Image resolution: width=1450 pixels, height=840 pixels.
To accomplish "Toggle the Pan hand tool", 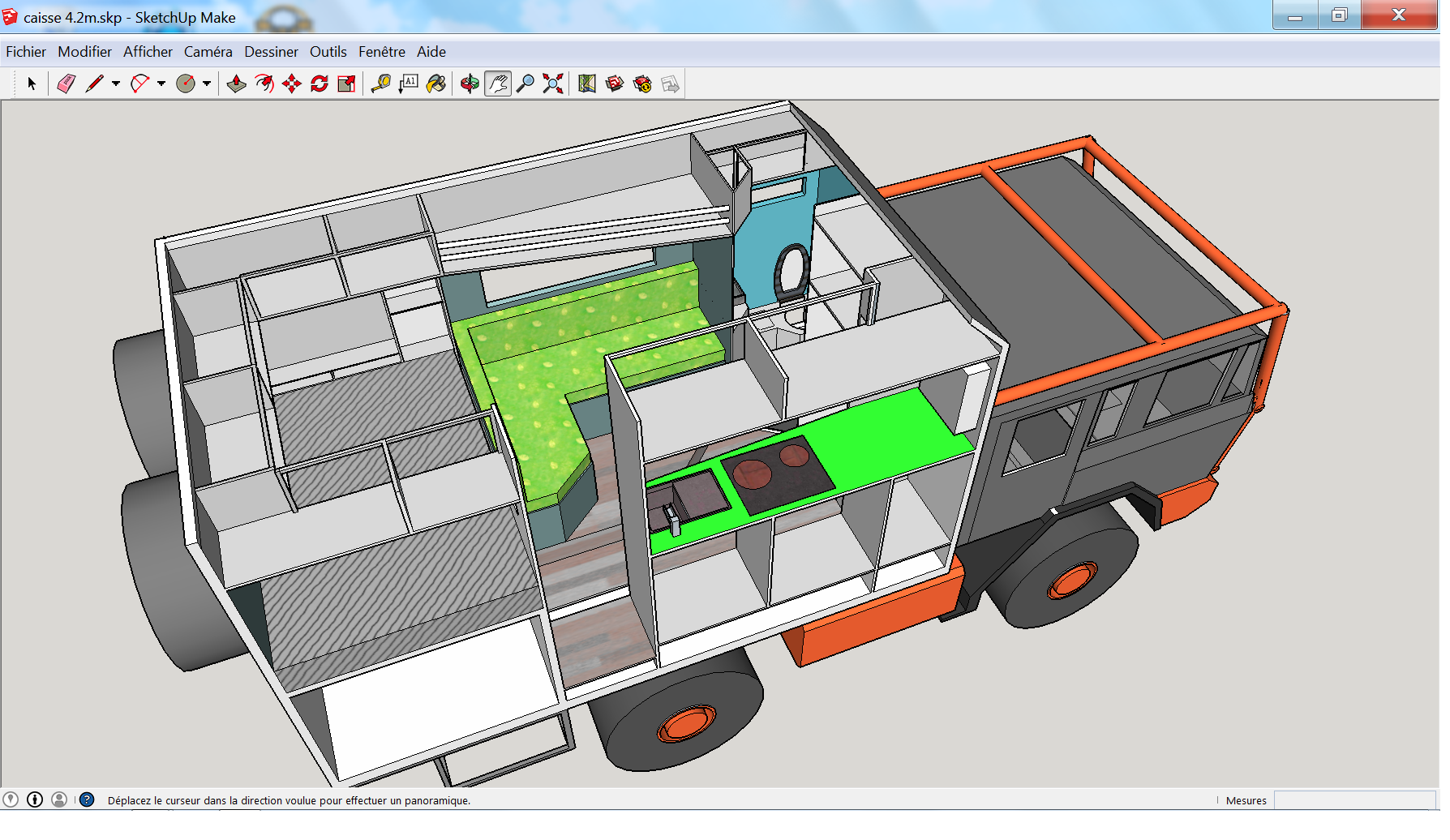I will point(498,84).
